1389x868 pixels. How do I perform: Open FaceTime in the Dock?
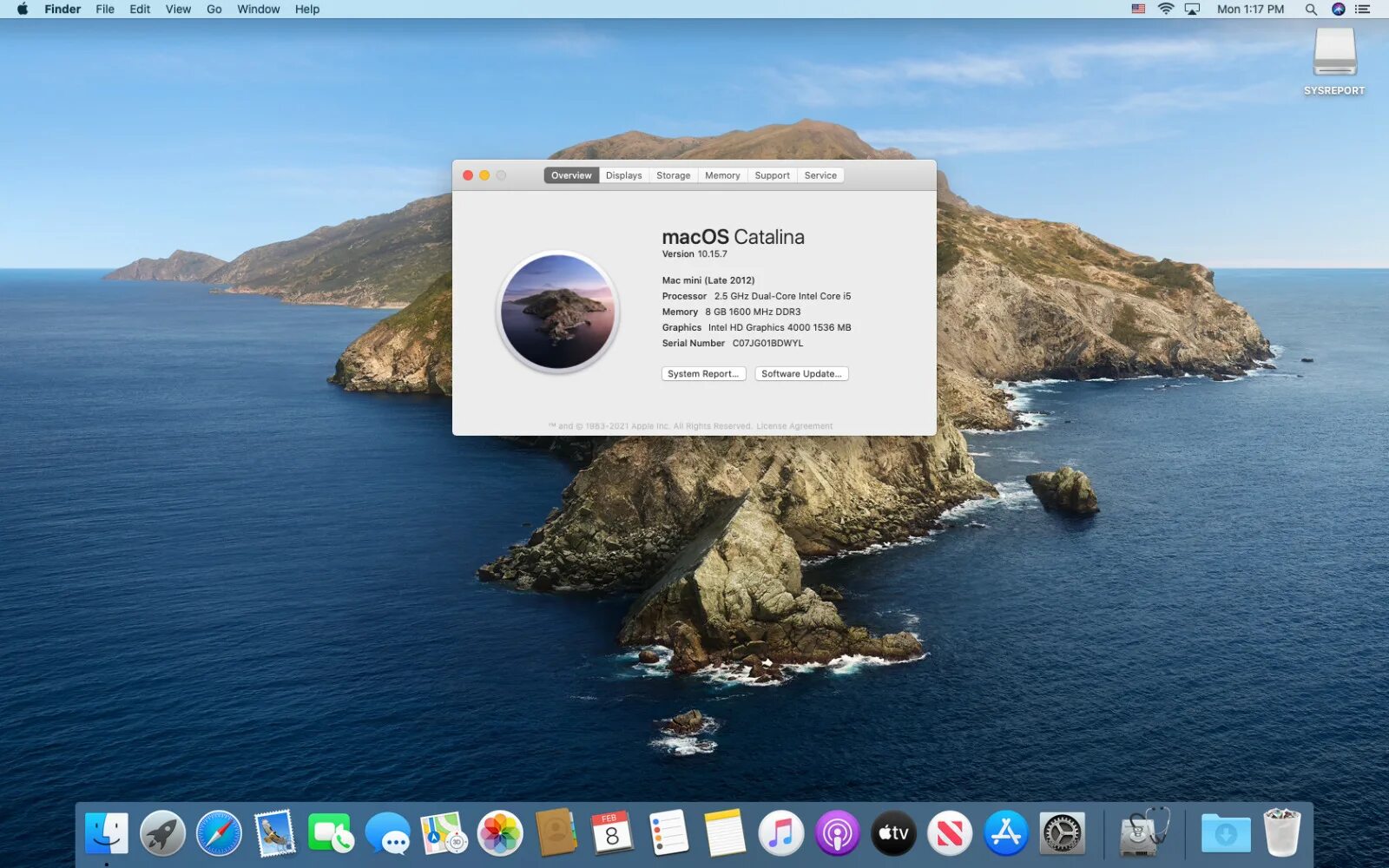331,833
